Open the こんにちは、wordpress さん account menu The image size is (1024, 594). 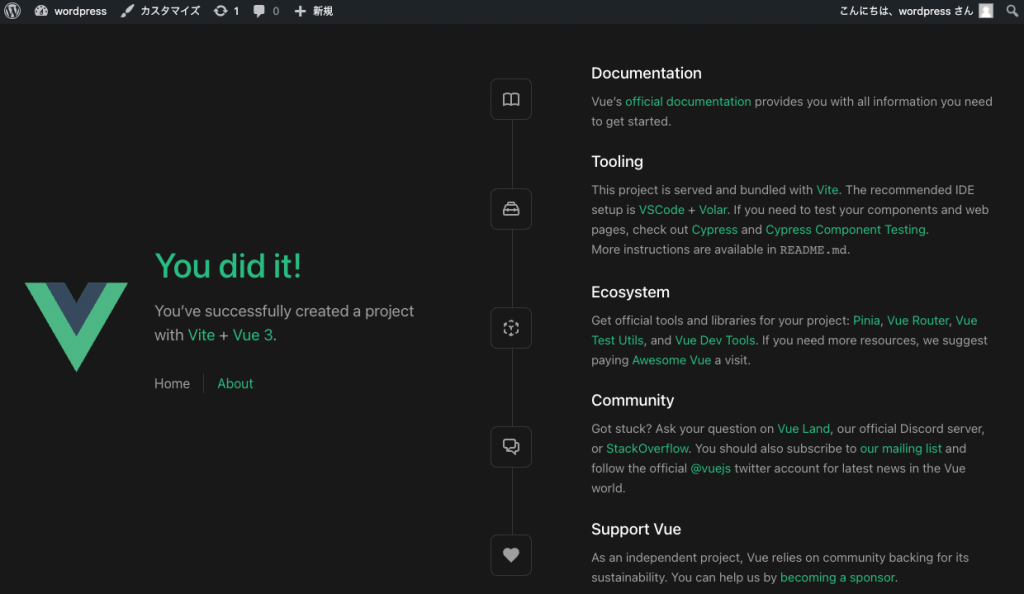[916, 11]
